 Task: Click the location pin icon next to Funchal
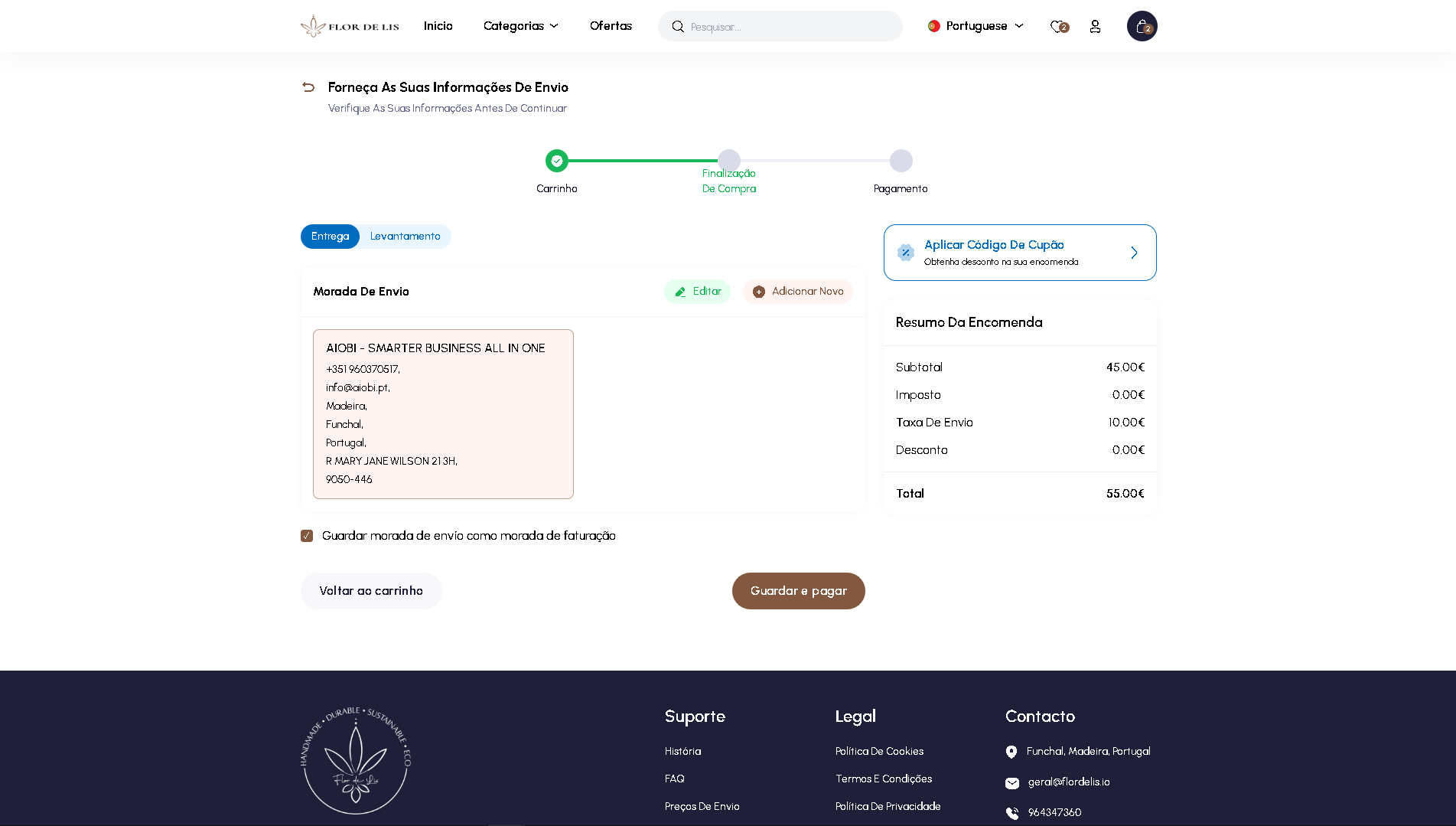click(x=1012, y=752)
